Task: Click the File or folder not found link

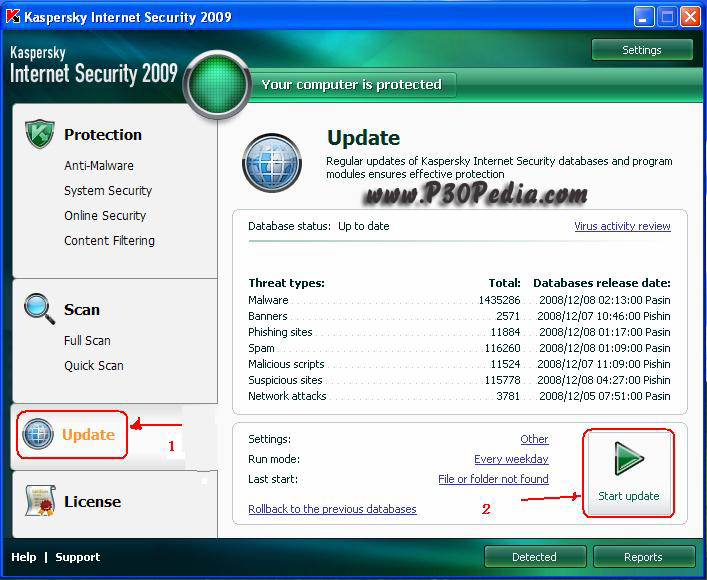Action: (493, 479)
